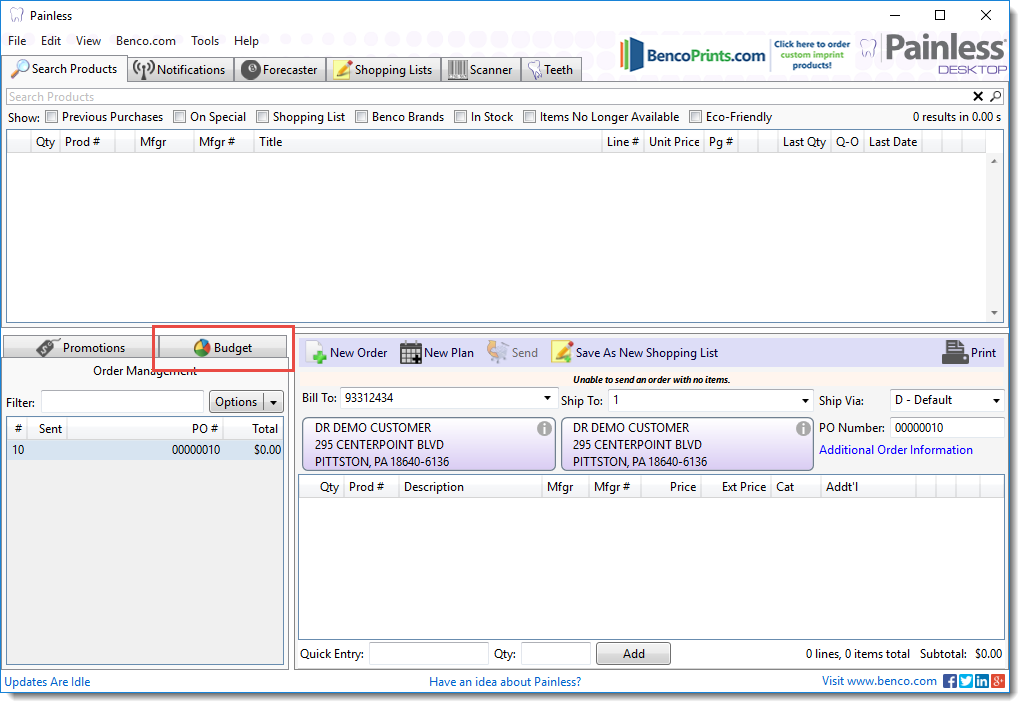Click the Scanner barcode icon
The height and width of the screenshot is (708, 1025).
[x=458, y=69]
